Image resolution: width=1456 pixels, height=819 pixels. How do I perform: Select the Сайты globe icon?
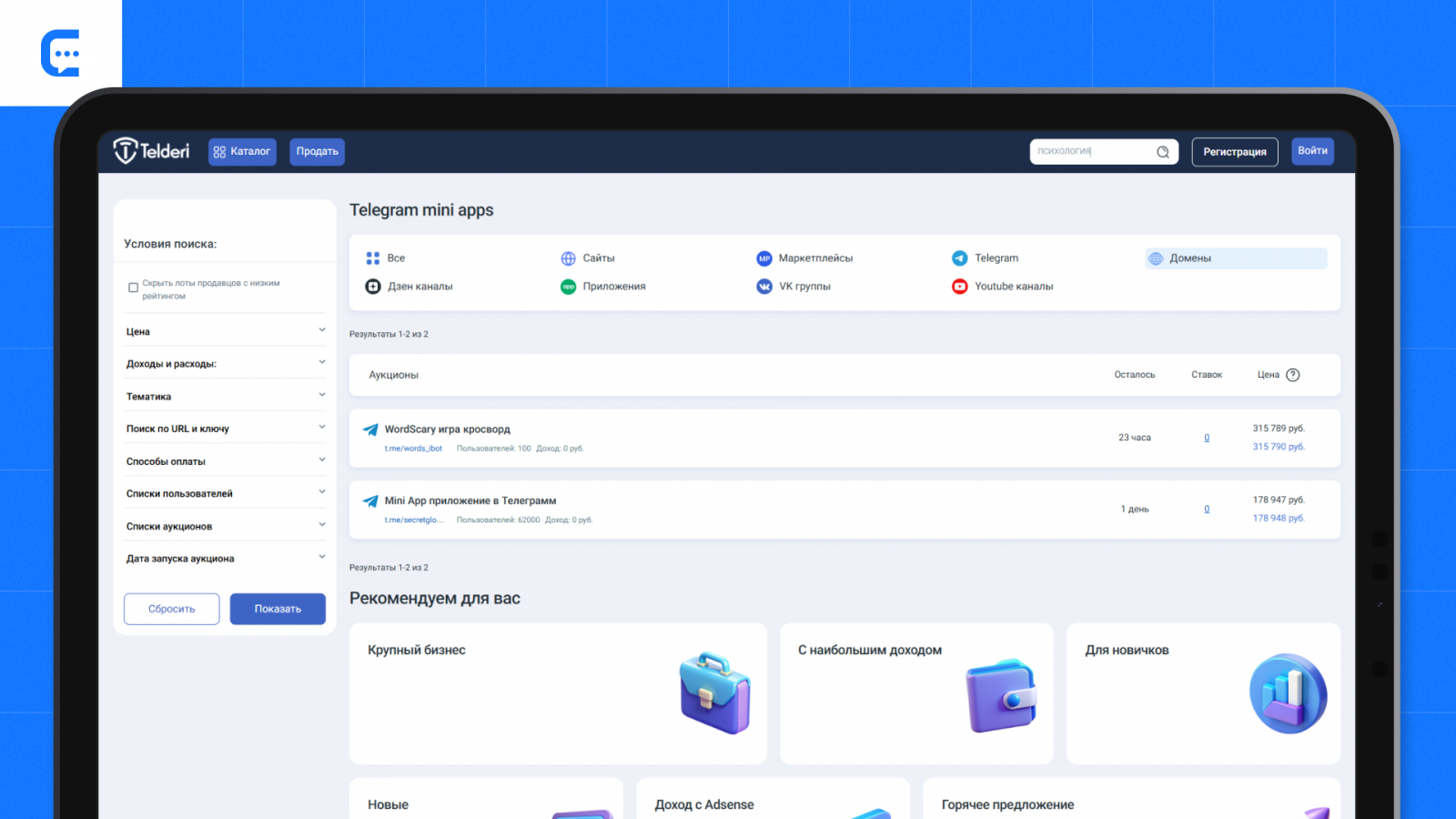(x=568, y=258)
